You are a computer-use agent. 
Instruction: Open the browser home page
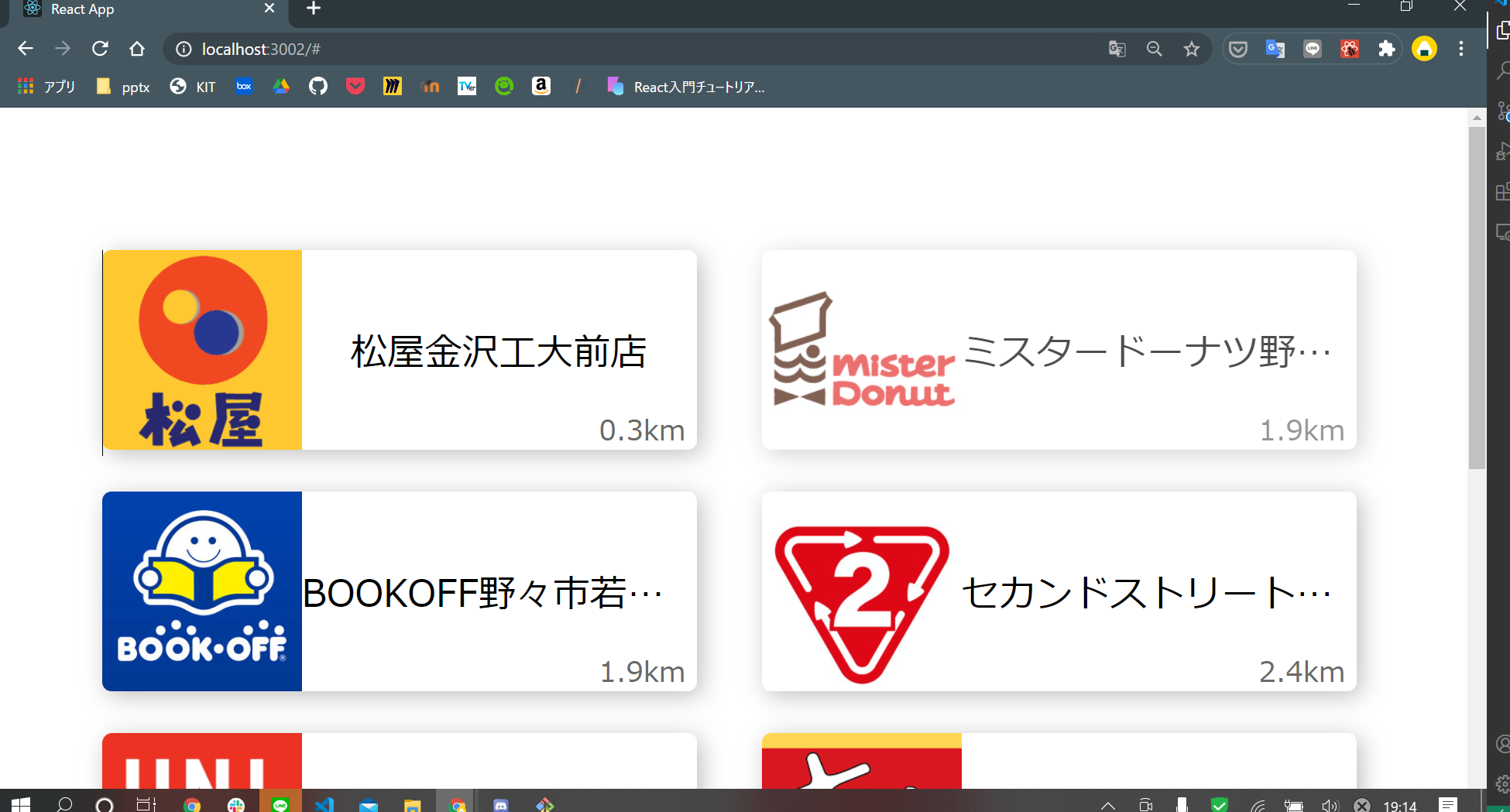137,49
